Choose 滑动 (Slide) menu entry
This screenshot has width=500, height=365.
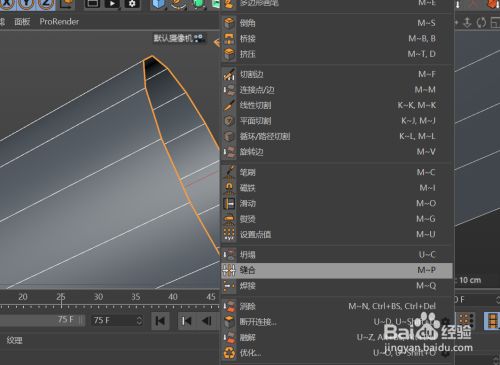[337, 203]
